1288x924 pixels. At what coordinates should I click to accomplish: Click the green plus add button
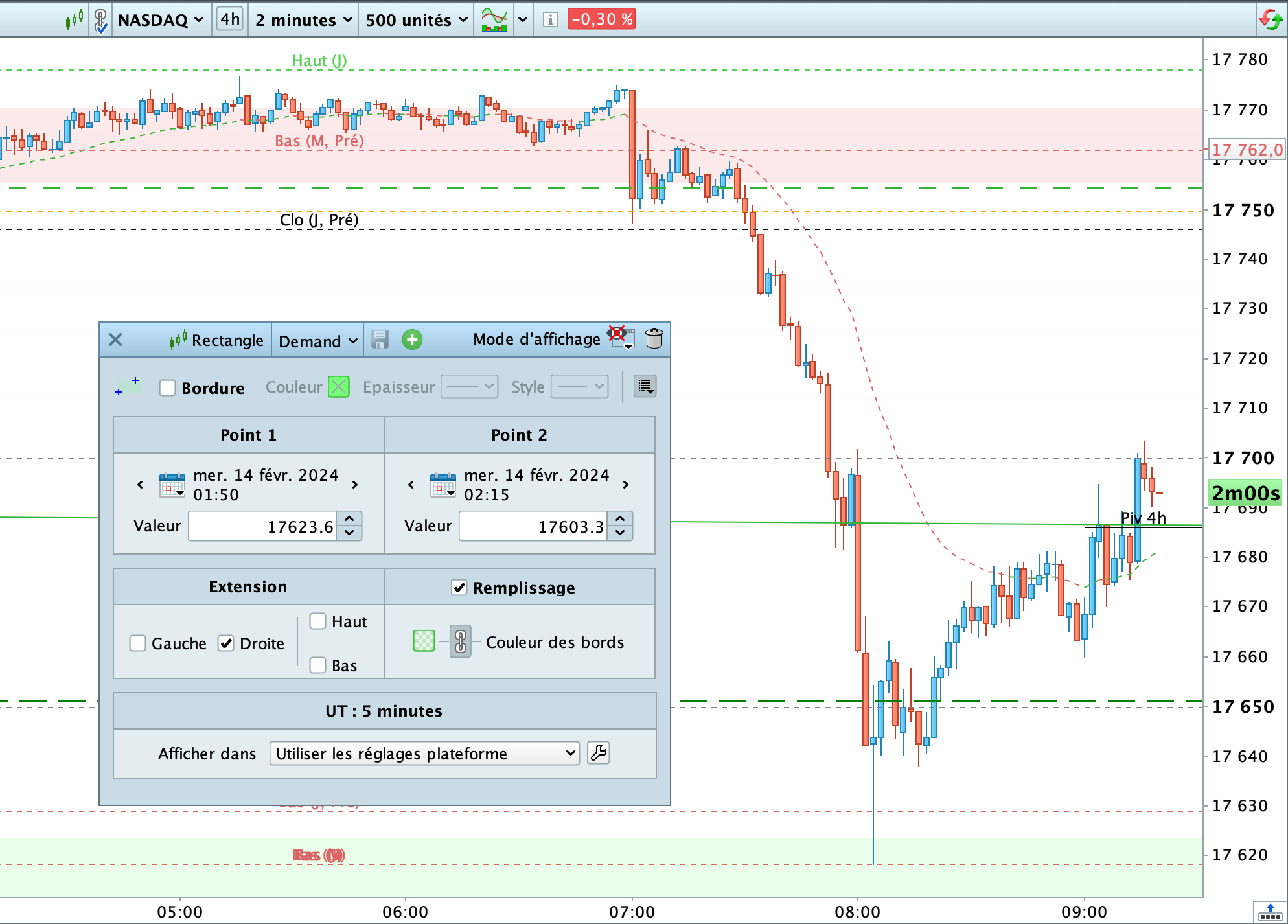coord(412,340)
